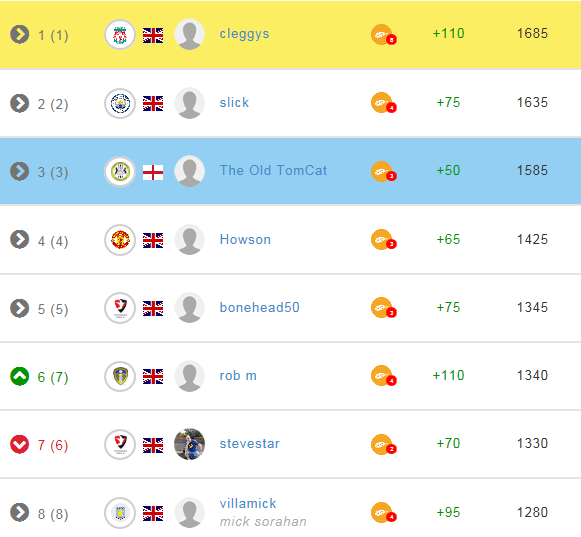Open villamick's profile name link

pyautogui.click(x=248, y=504)
